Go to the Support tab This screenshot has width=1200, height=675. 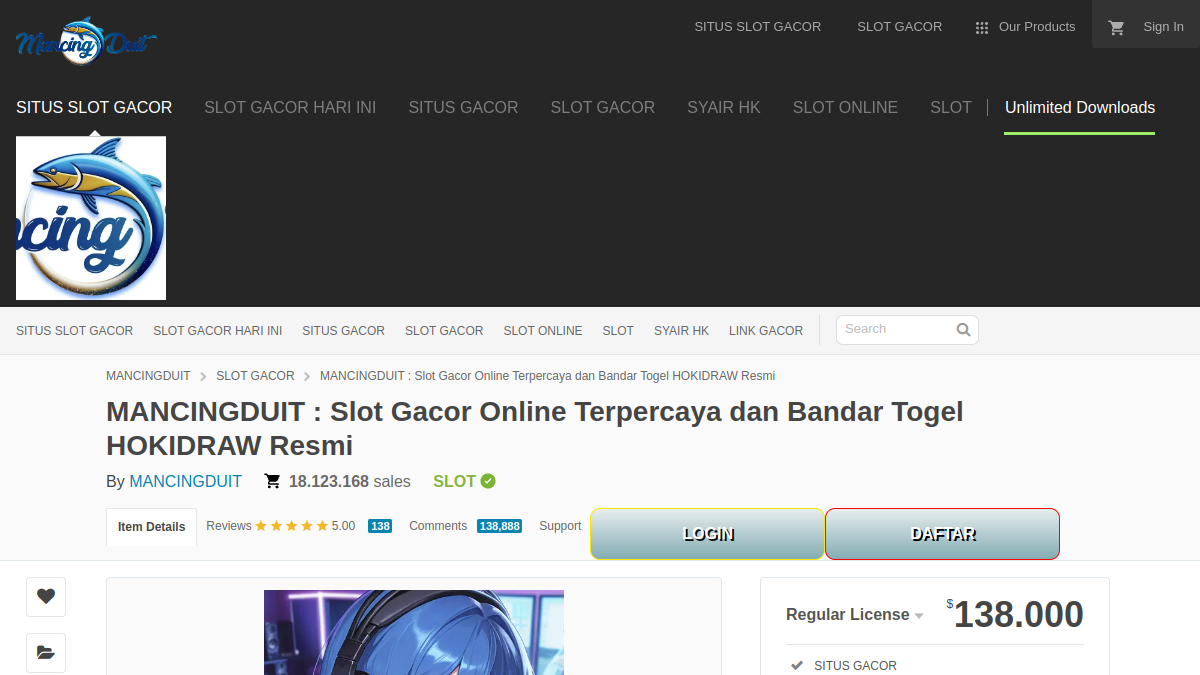560,526
